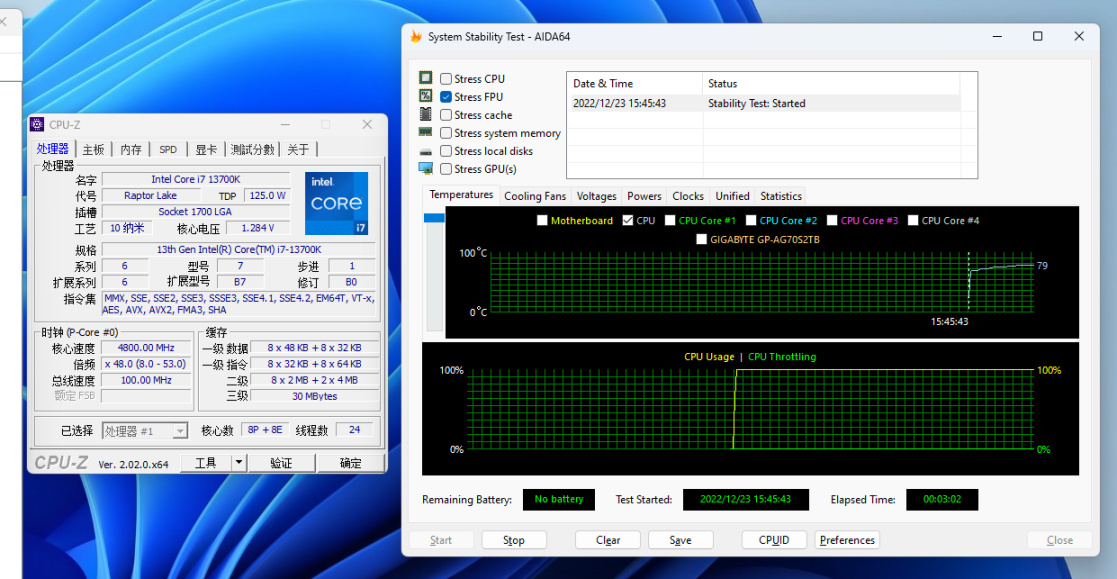This screenshot has width=1117, height=579.
Task: Open the 主板 tab in CPU-Z
Action: 93,150
